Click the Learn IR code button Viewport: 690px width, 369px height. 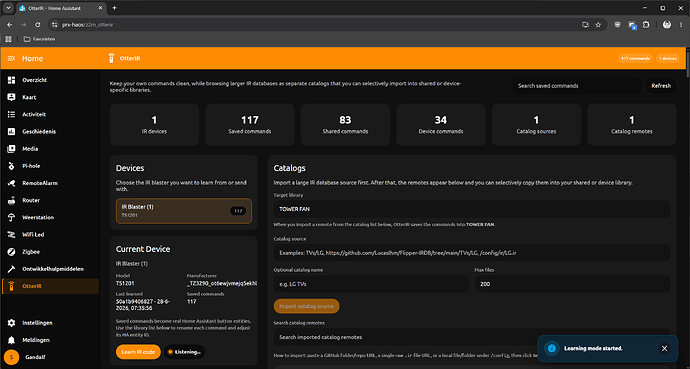tap(138, 352)
